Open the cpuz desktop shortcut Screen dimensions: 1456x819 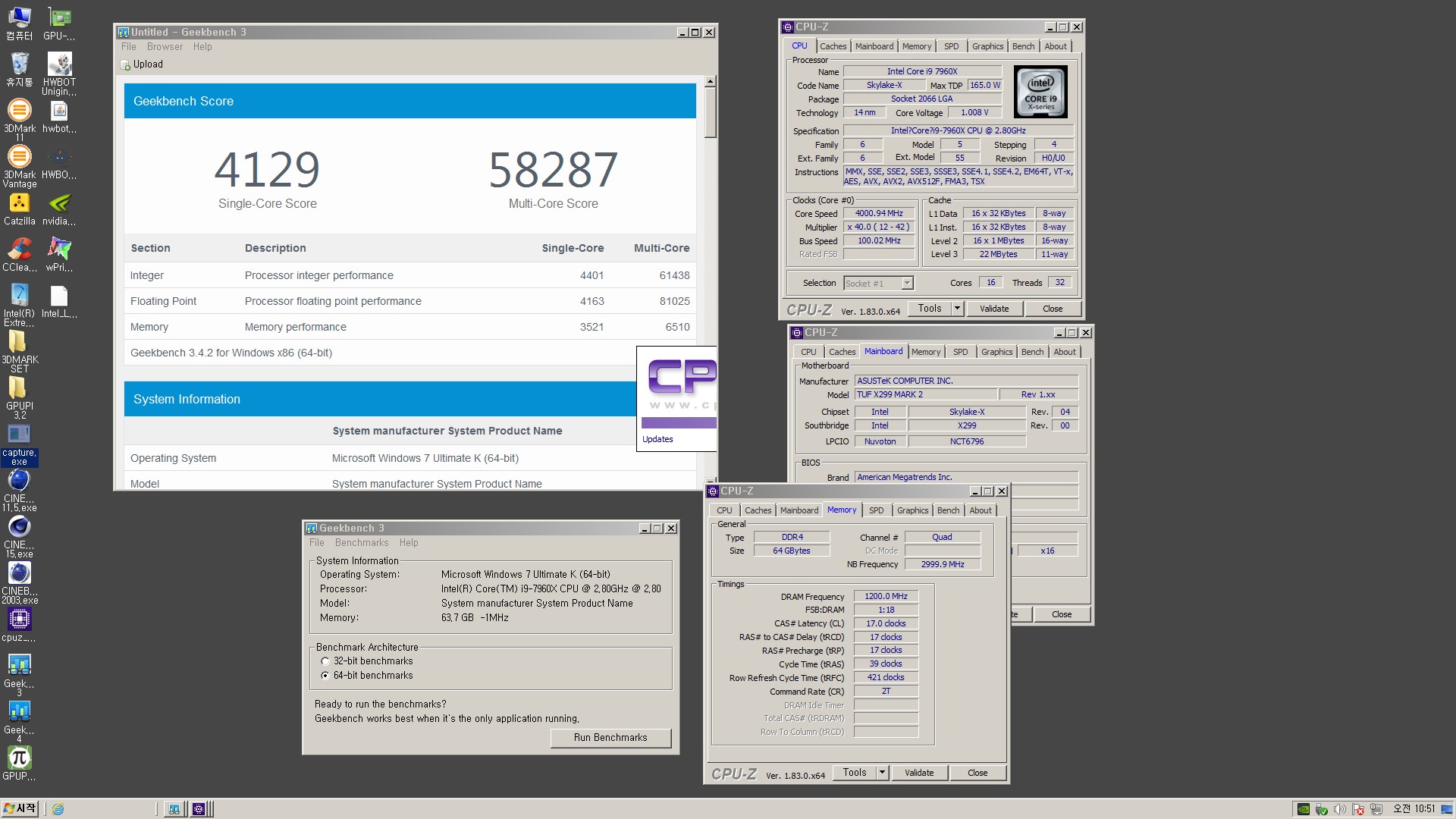pyautogui.click(x=19, y=625)
